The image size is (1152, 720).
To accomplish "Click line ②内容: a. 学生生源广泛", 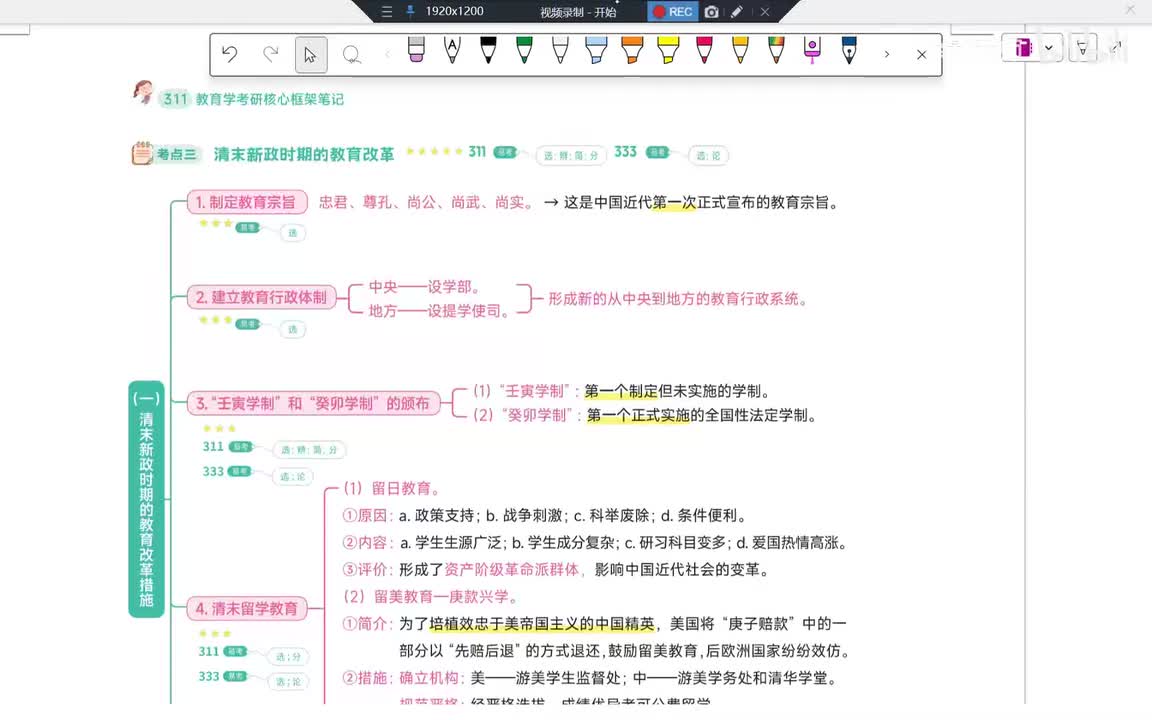I will click(597, 543).
